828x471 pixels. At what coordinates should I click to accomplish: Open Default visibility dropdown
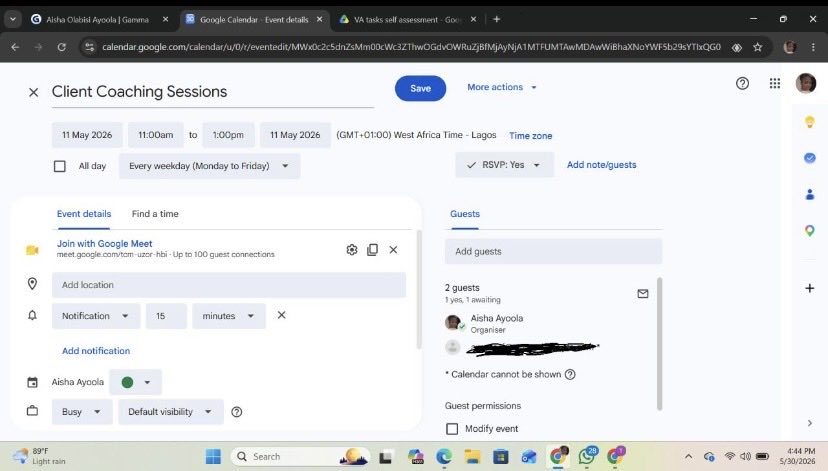pos(171,412)
